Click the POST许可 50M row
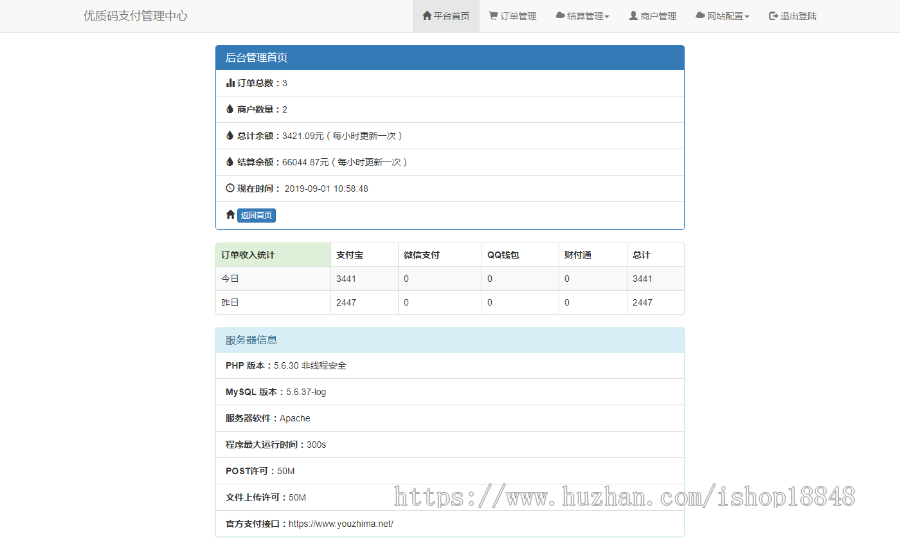 [x=450, y=471]
